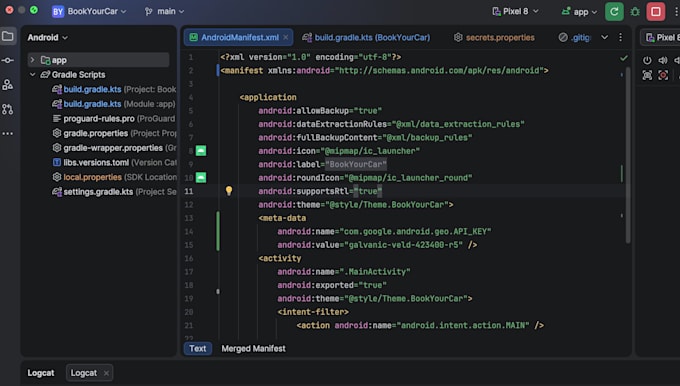The width and height of the screenshot is (680, 386).
Task: Click the emulator volume up icon
Action: [x=663, y=60]
